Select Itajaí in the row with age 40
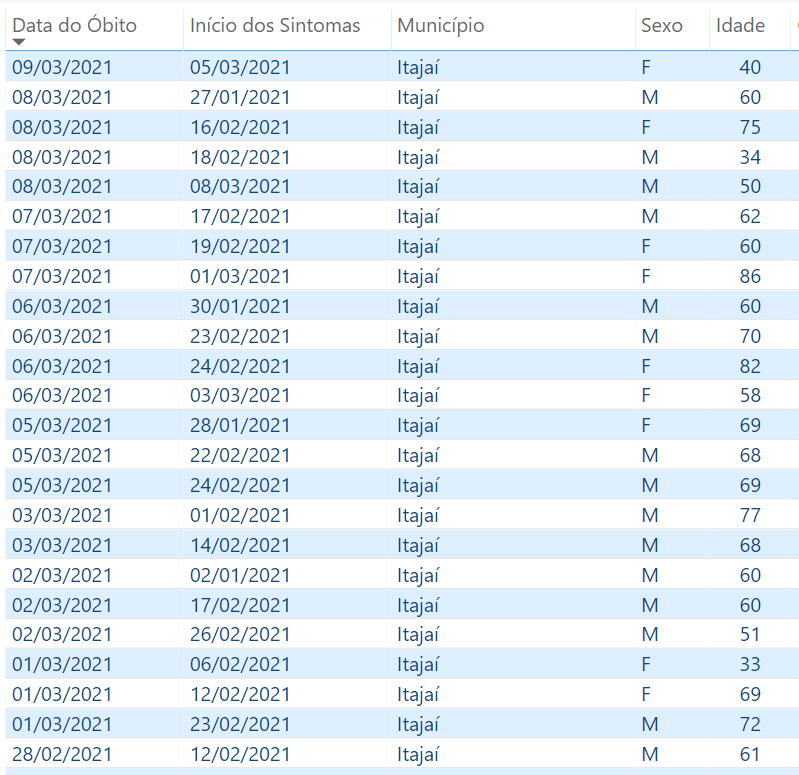Image resolution: width=799 pixels, height=775 pixels. click(x=418, y=68)
